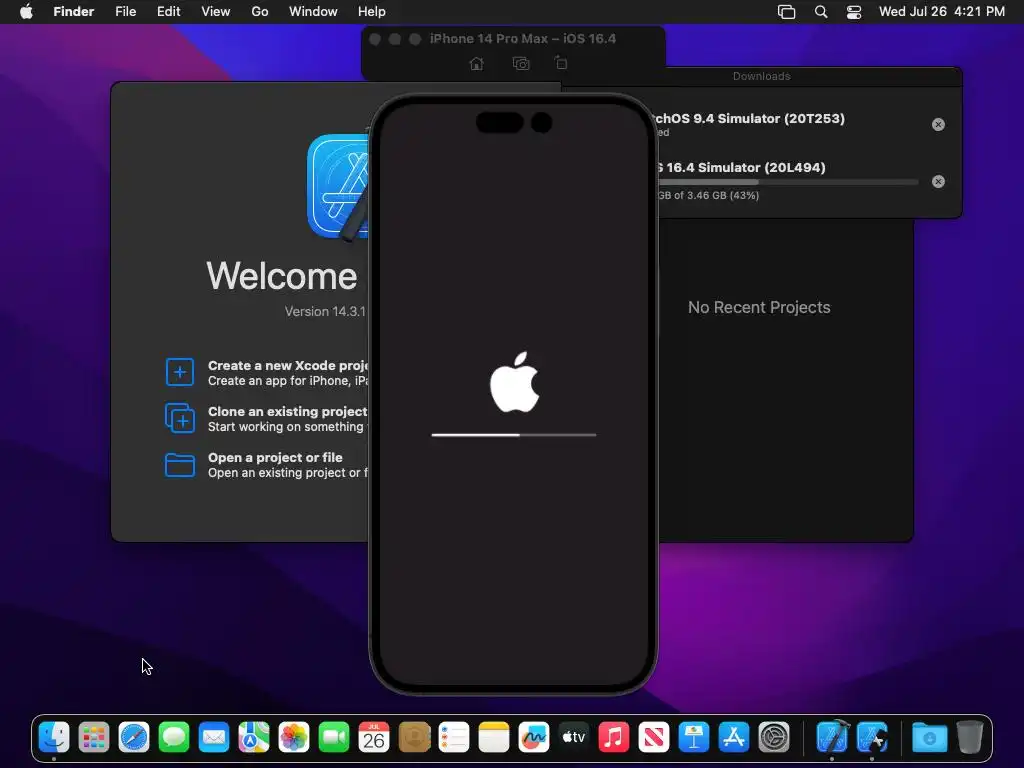Open Notes from the Dock
The image size is (1024, 768).
click(x=494, y=738)
